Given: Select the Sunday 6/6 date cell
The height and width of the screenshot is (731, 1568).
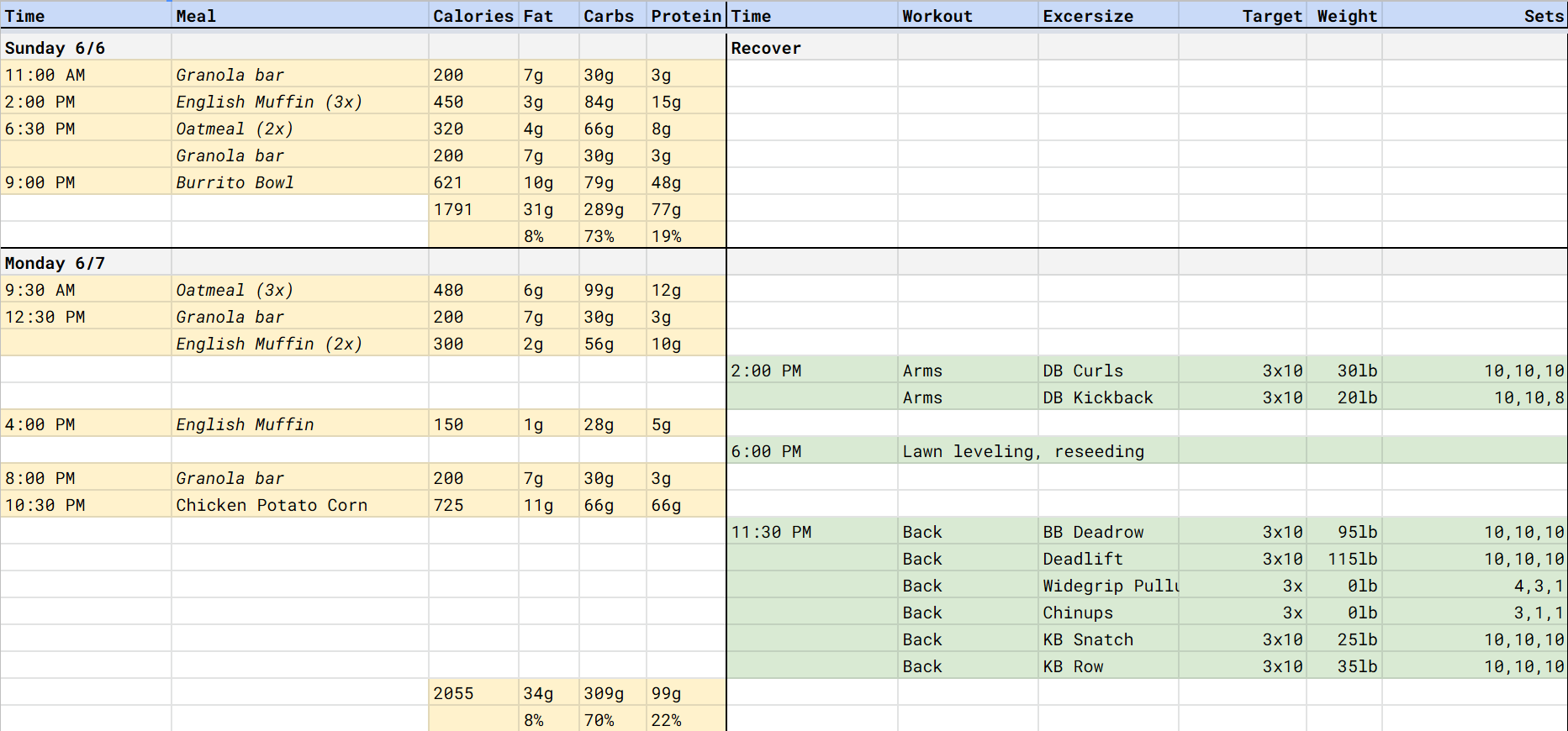Looking at the screenshot, I should [x=86, y=47].
